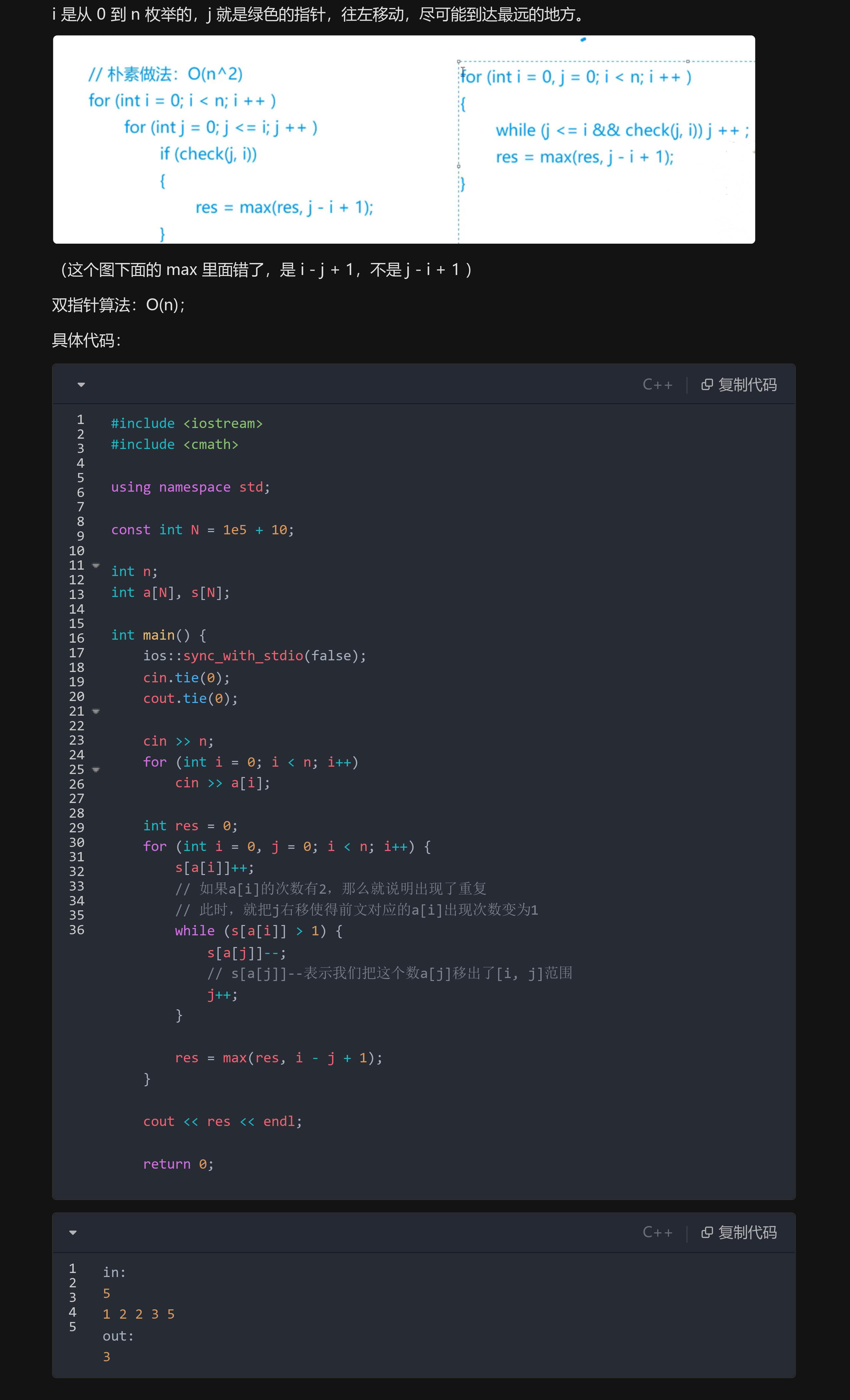Click the return 0; code line
The height and width of the screenshot is (1400, 850).
point(178,1164)
